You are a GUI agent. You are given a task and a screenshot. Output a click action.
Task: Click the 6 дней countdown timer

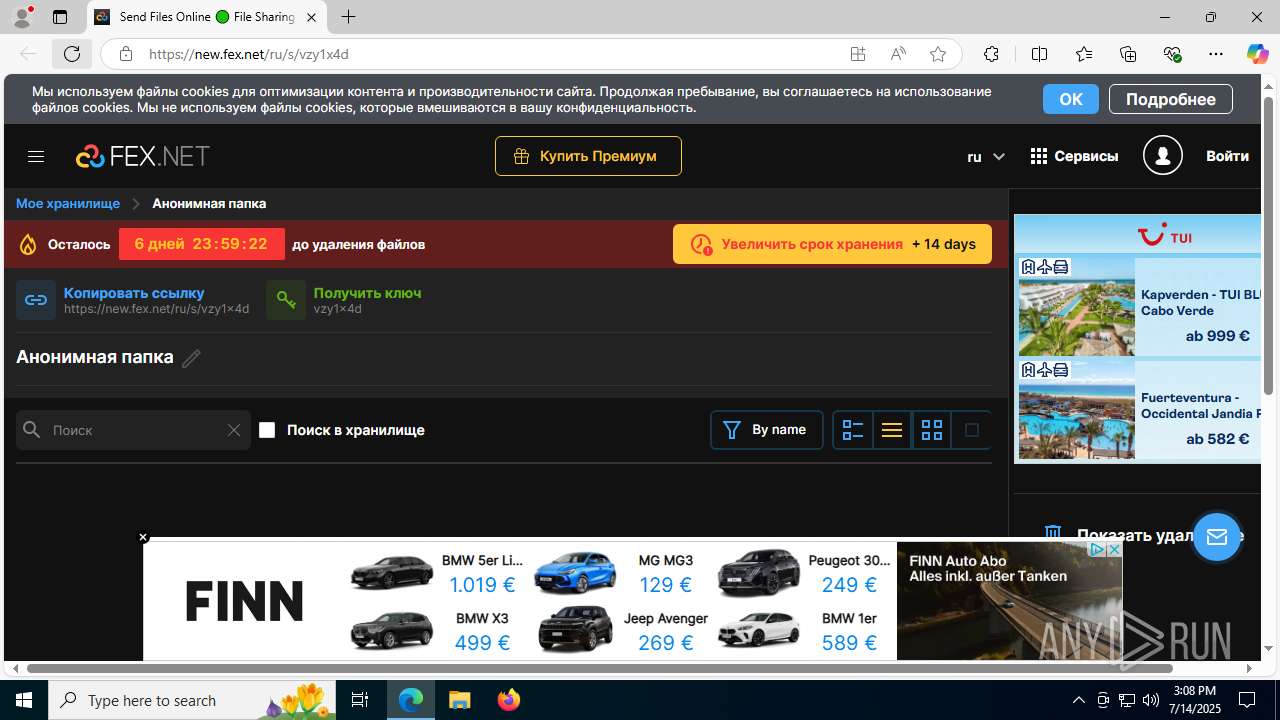click(x=201, y=244)
